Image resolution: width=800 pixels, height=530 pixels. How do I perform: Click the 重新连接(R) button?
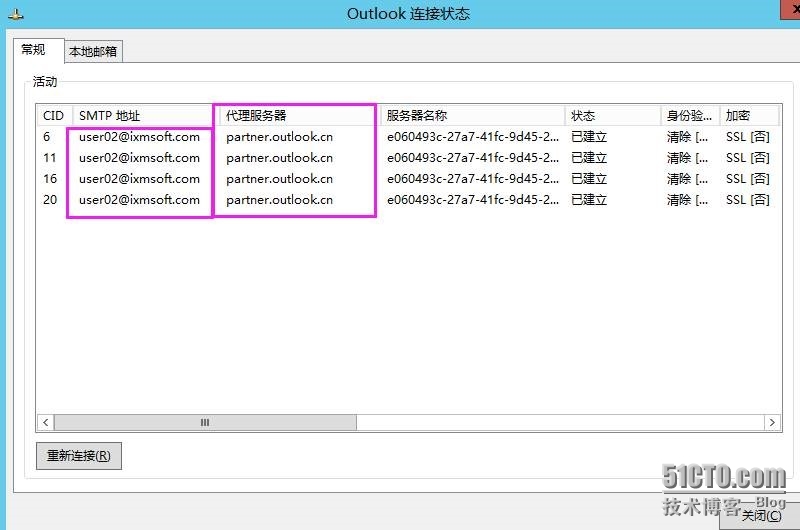[x=79, y=456]
